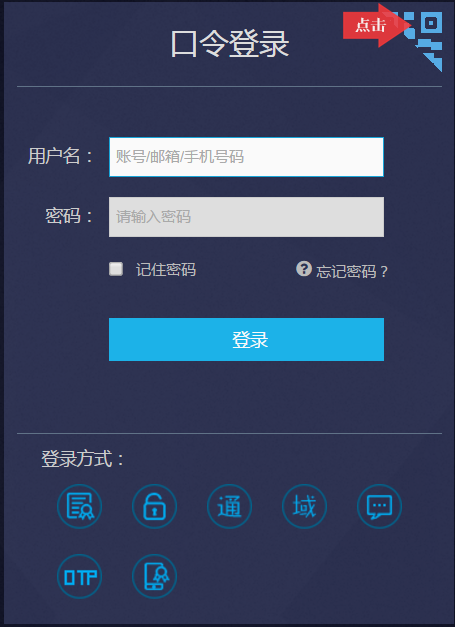Select the 域 domain login icon
This screenshot has height=627, width=455.
304,506
